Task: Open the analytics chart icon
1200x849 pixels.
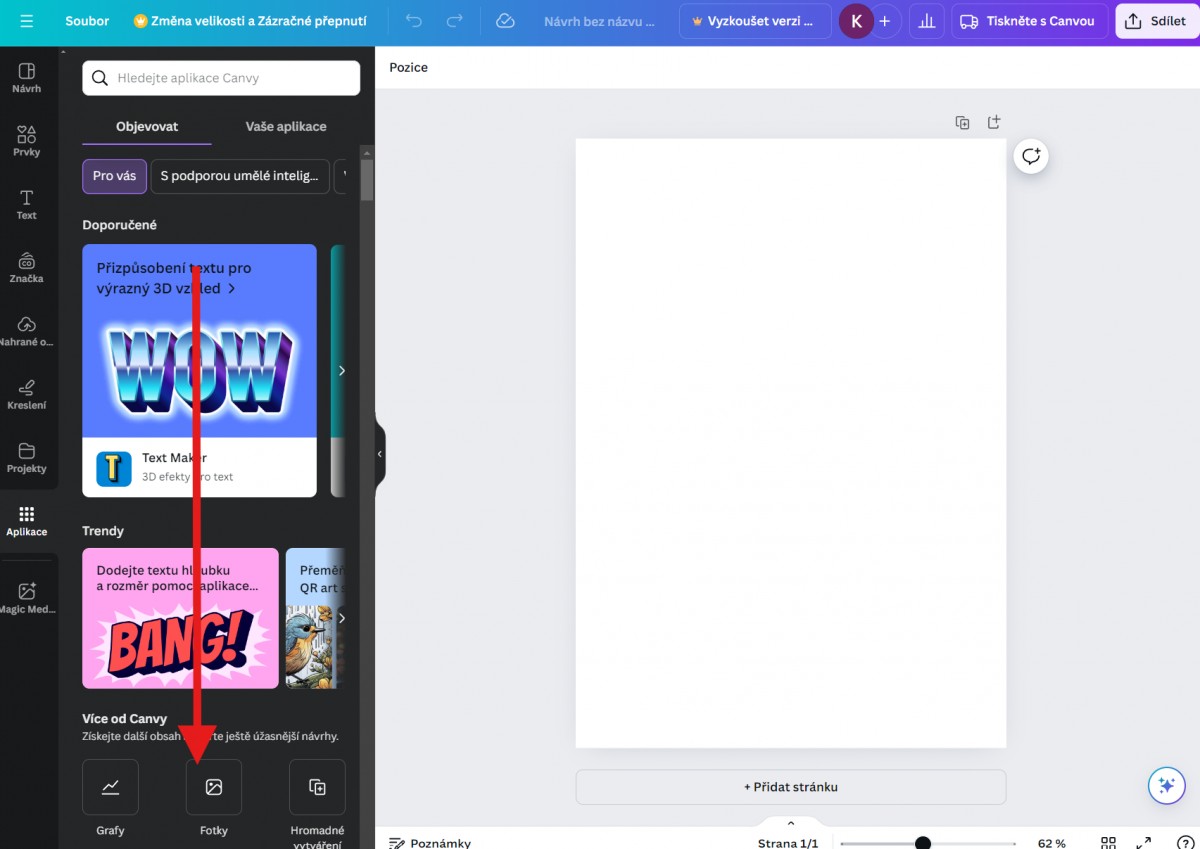Action: click(x=927, y=21)
